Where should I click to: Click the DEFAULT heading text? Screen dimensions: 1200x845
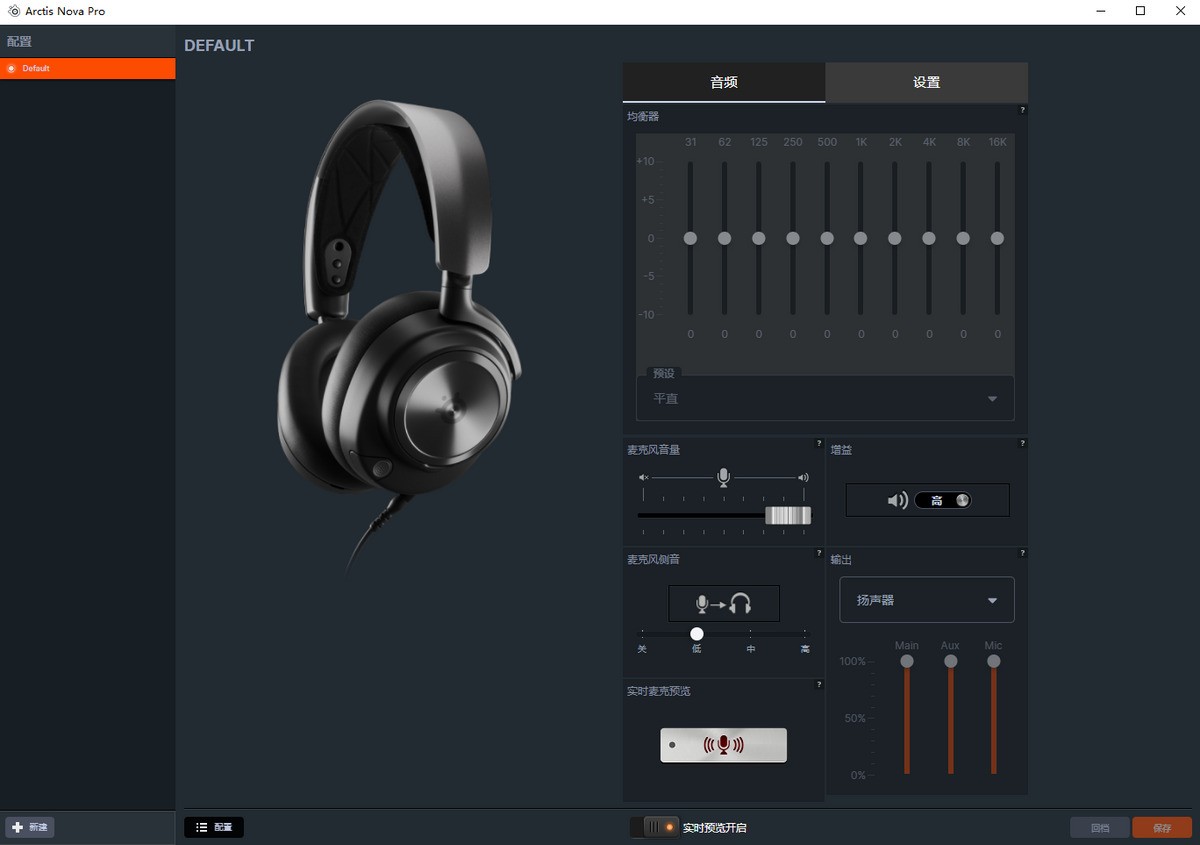219,46
